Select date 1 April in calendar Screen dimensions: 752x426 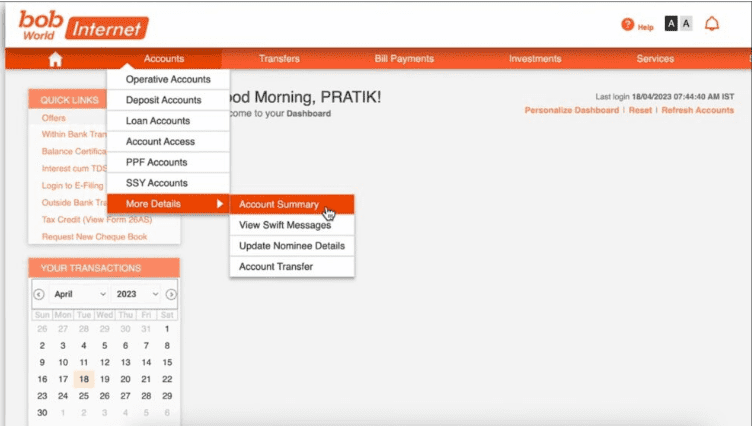coord(167,329)
